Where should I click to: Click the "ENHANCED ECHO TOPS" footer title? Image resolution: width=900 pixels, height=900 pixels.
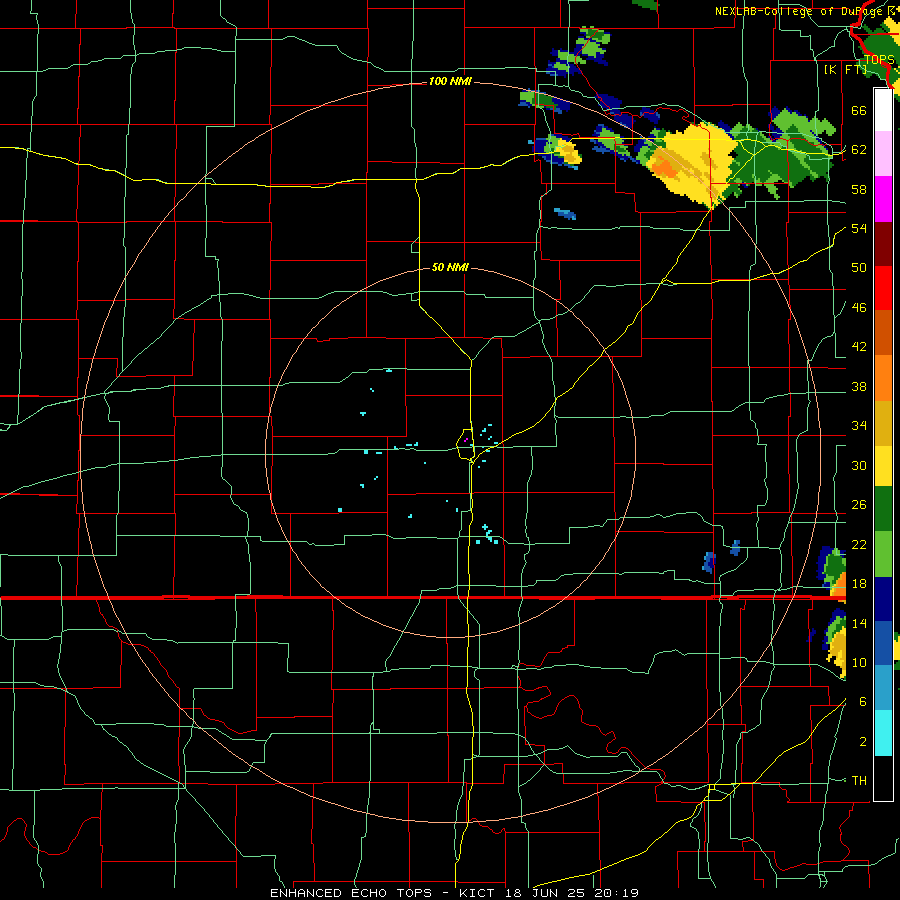coord(351,893)
